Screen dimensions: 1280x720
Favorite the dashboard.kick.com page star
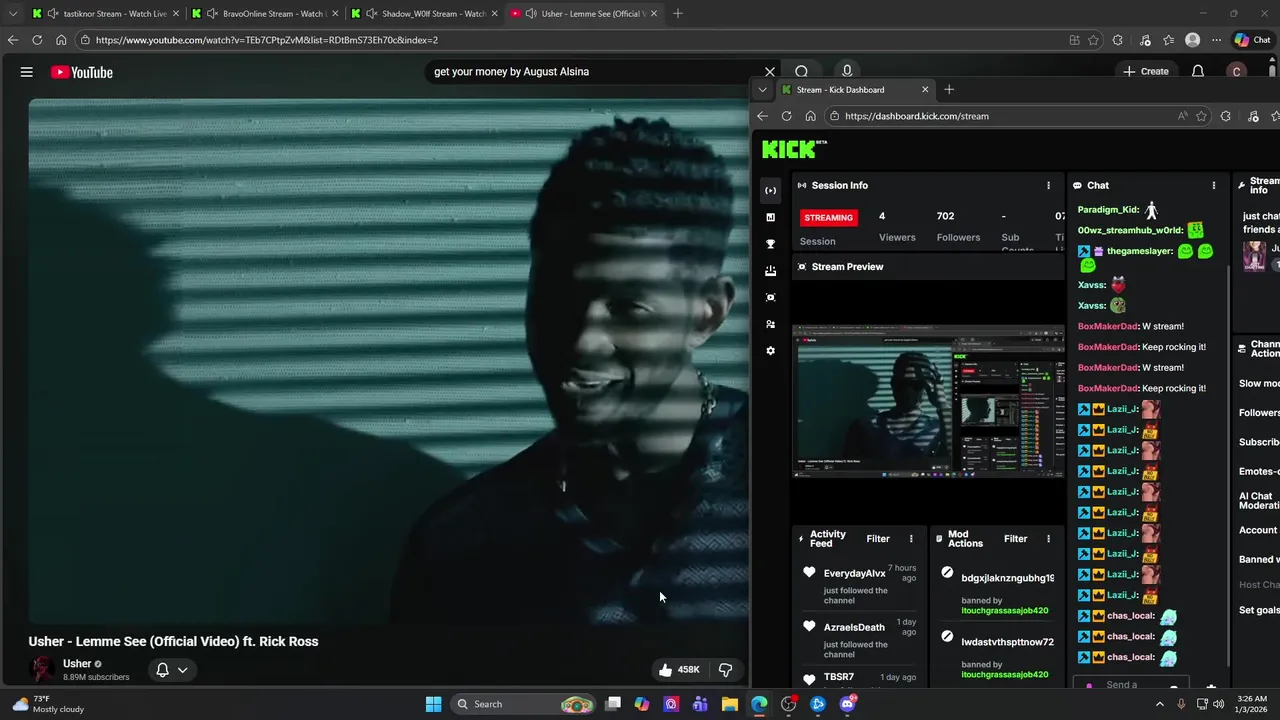(1201, 116)
